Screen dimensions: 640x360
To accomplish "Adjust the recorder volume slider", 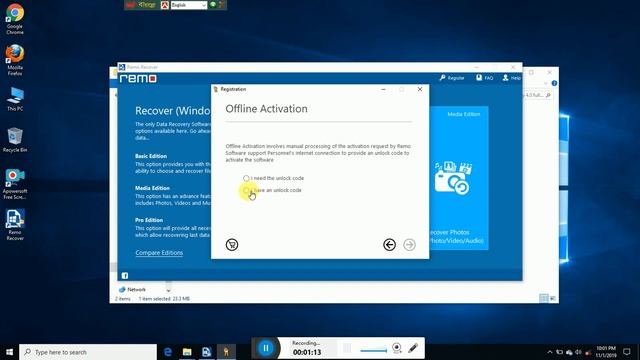I will point(373,350).
